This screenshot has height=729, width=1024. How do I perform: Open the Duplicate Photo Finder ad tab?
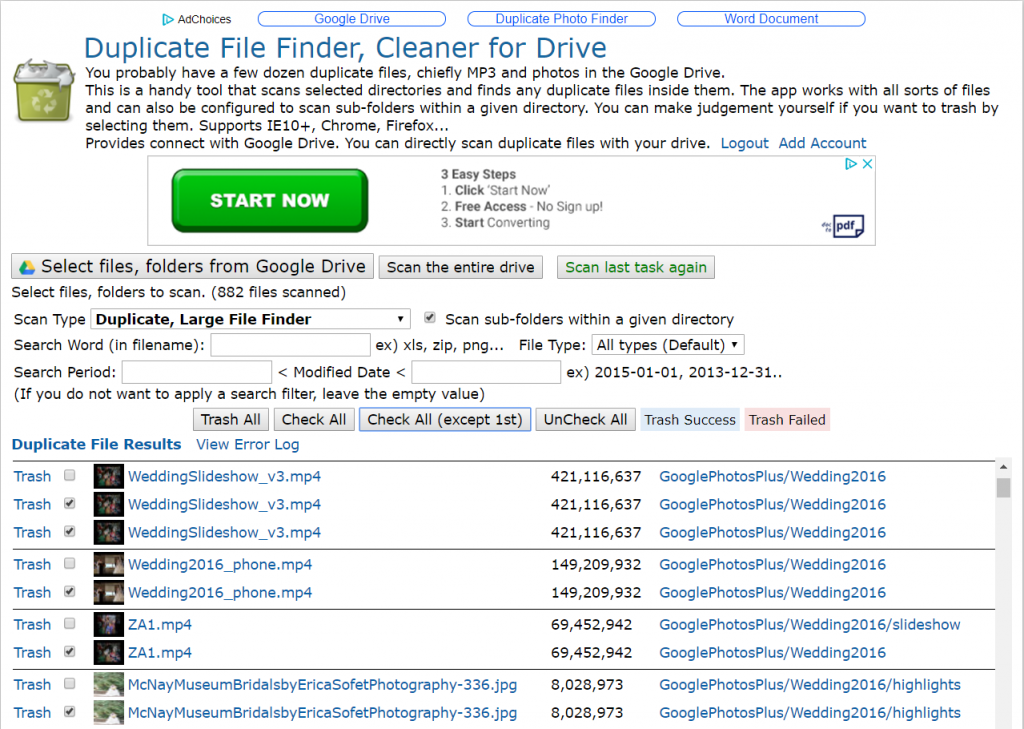click(x=562, y=19)
